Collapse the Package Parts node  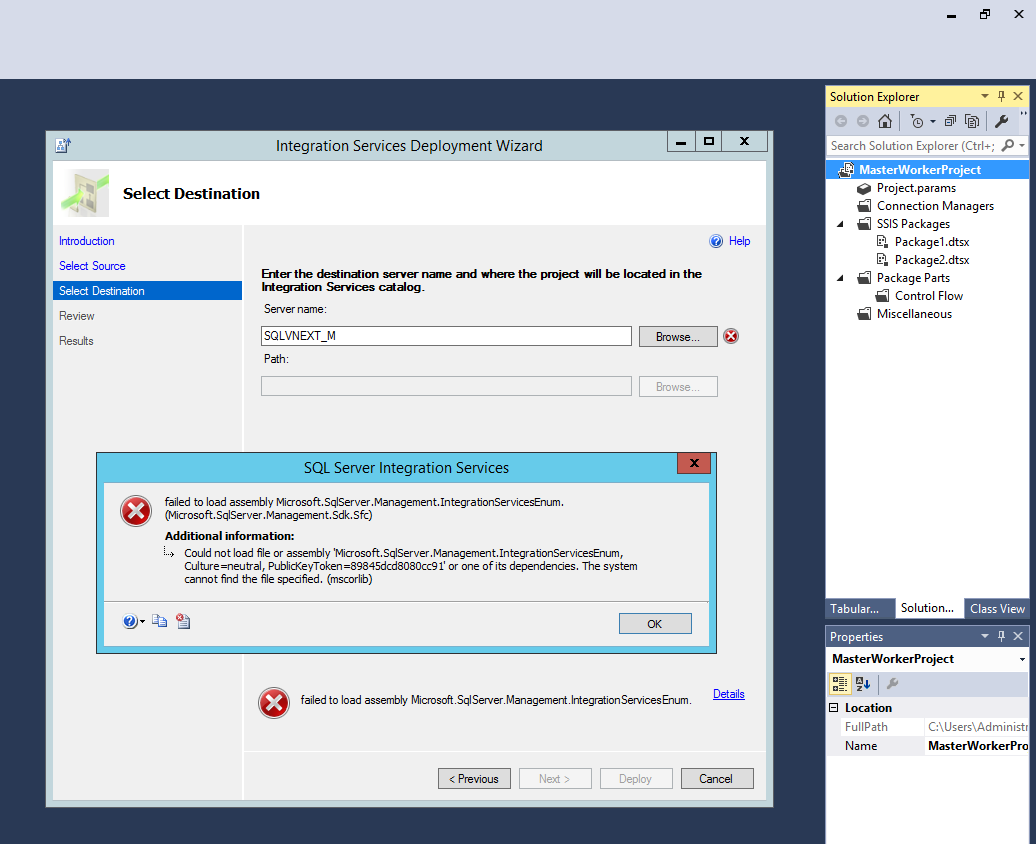tap(840, 278)
